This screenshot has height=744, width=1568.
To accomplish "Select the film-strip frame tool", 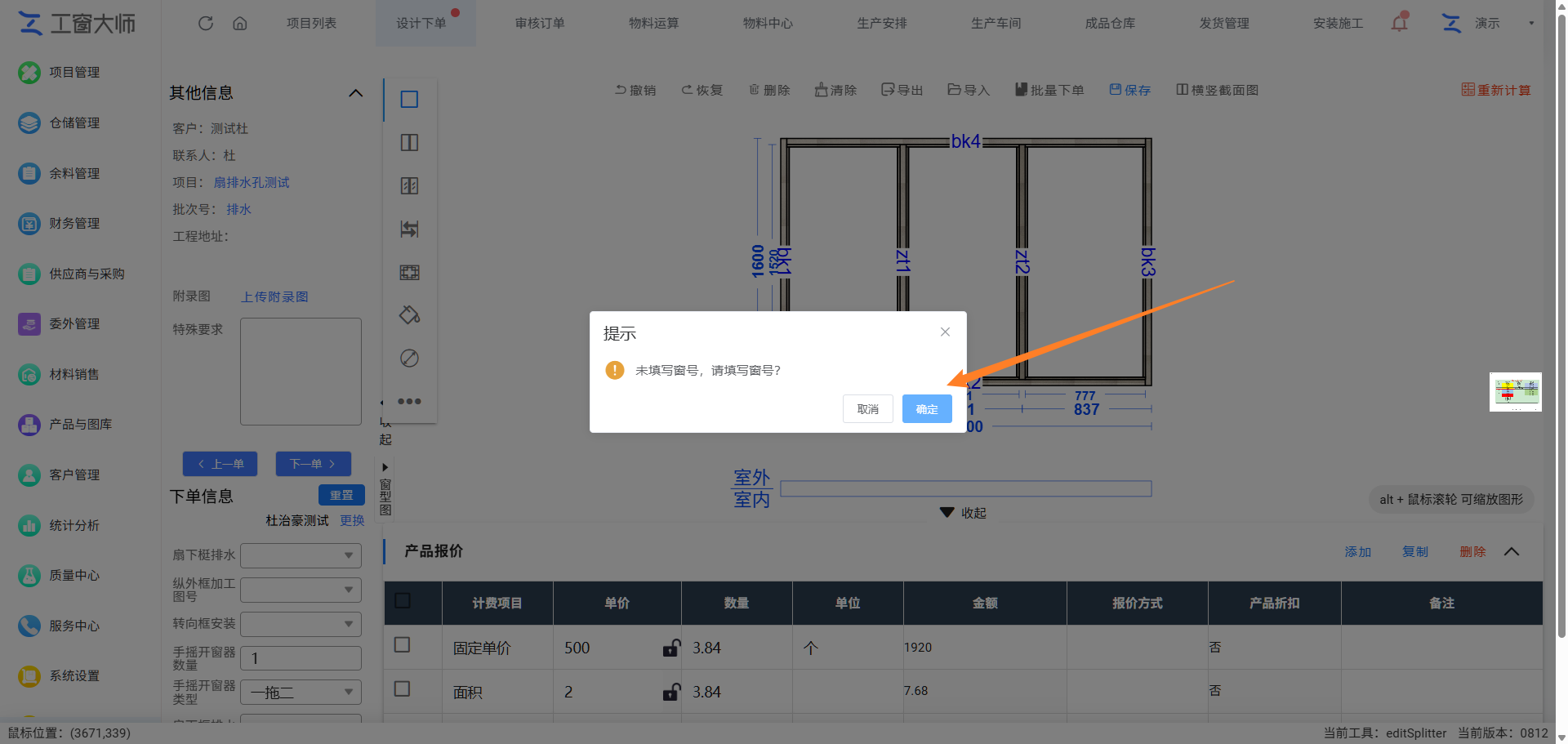I will click(410, 273).
